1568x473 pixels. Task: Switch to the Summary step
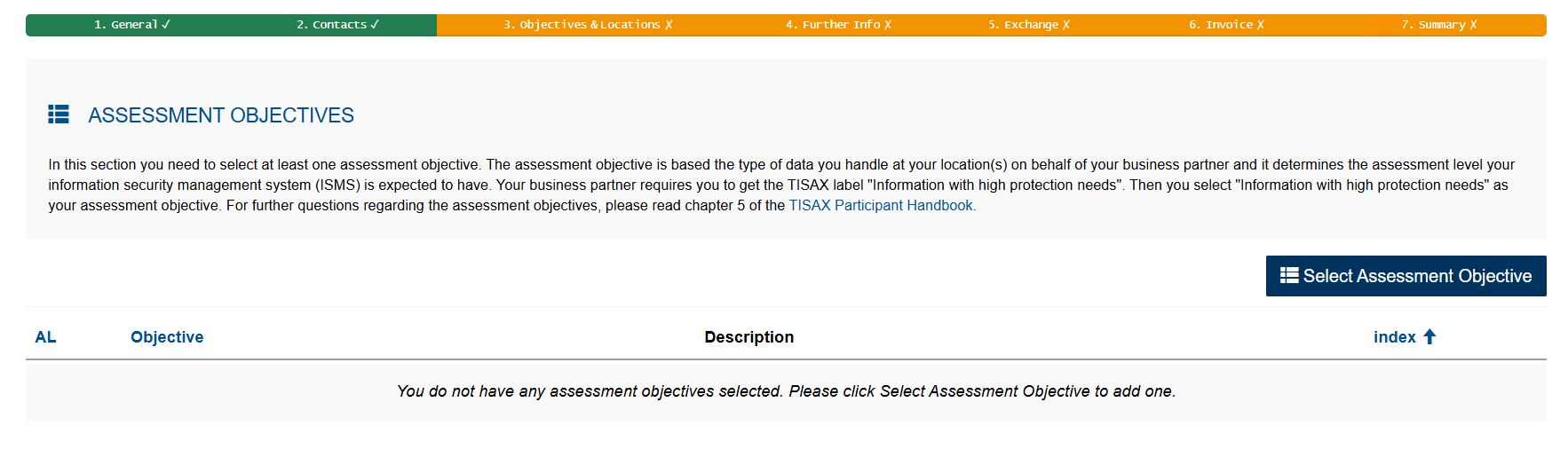click(1432, 25)
